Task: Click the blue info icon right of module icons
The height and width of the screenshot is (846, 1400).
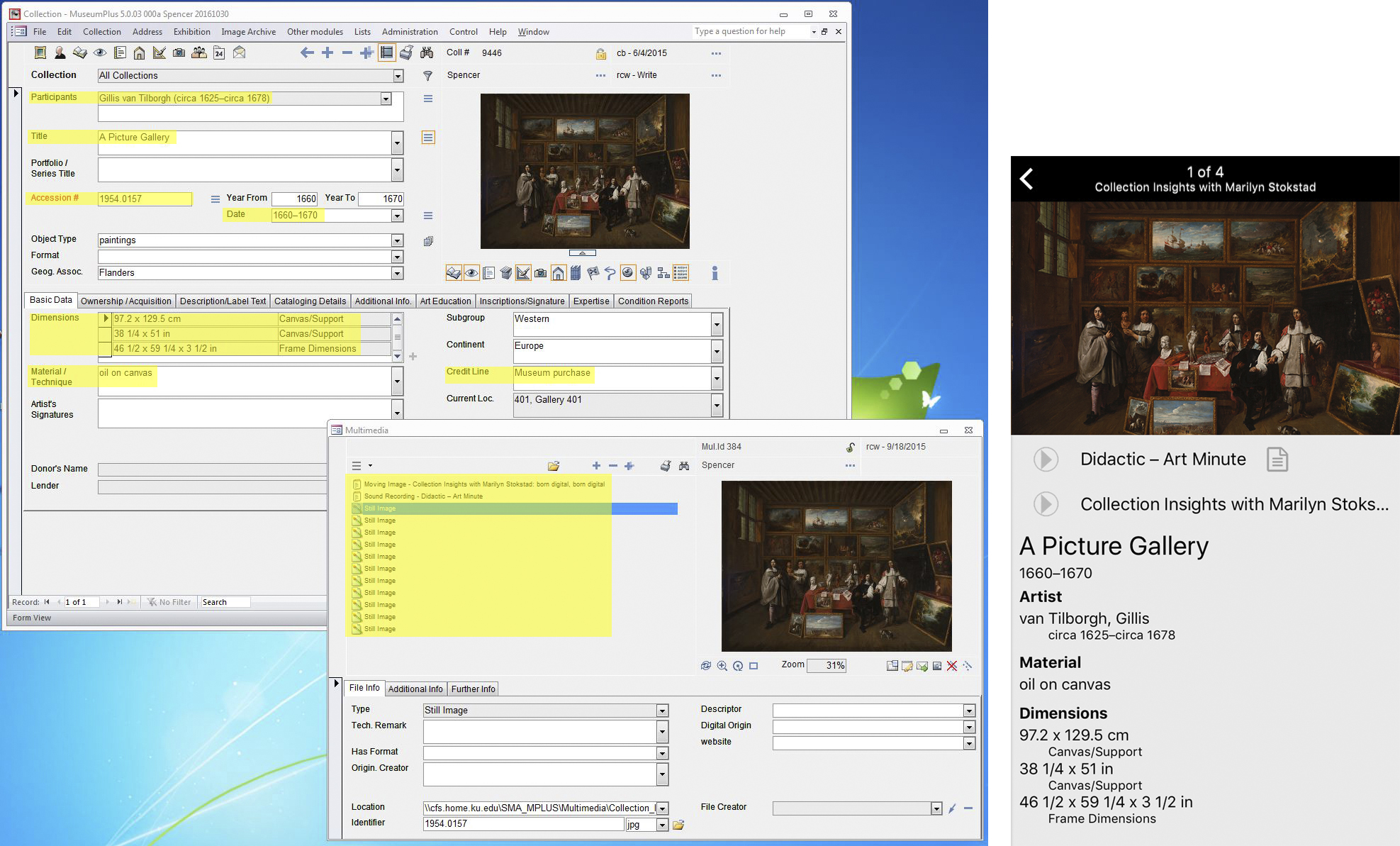Action: (715, 273)
